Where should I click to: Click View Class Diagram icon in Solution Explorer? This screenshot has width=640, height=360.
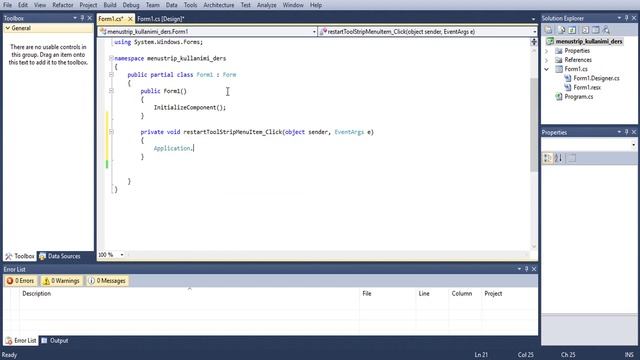click(x=606, y=30)
